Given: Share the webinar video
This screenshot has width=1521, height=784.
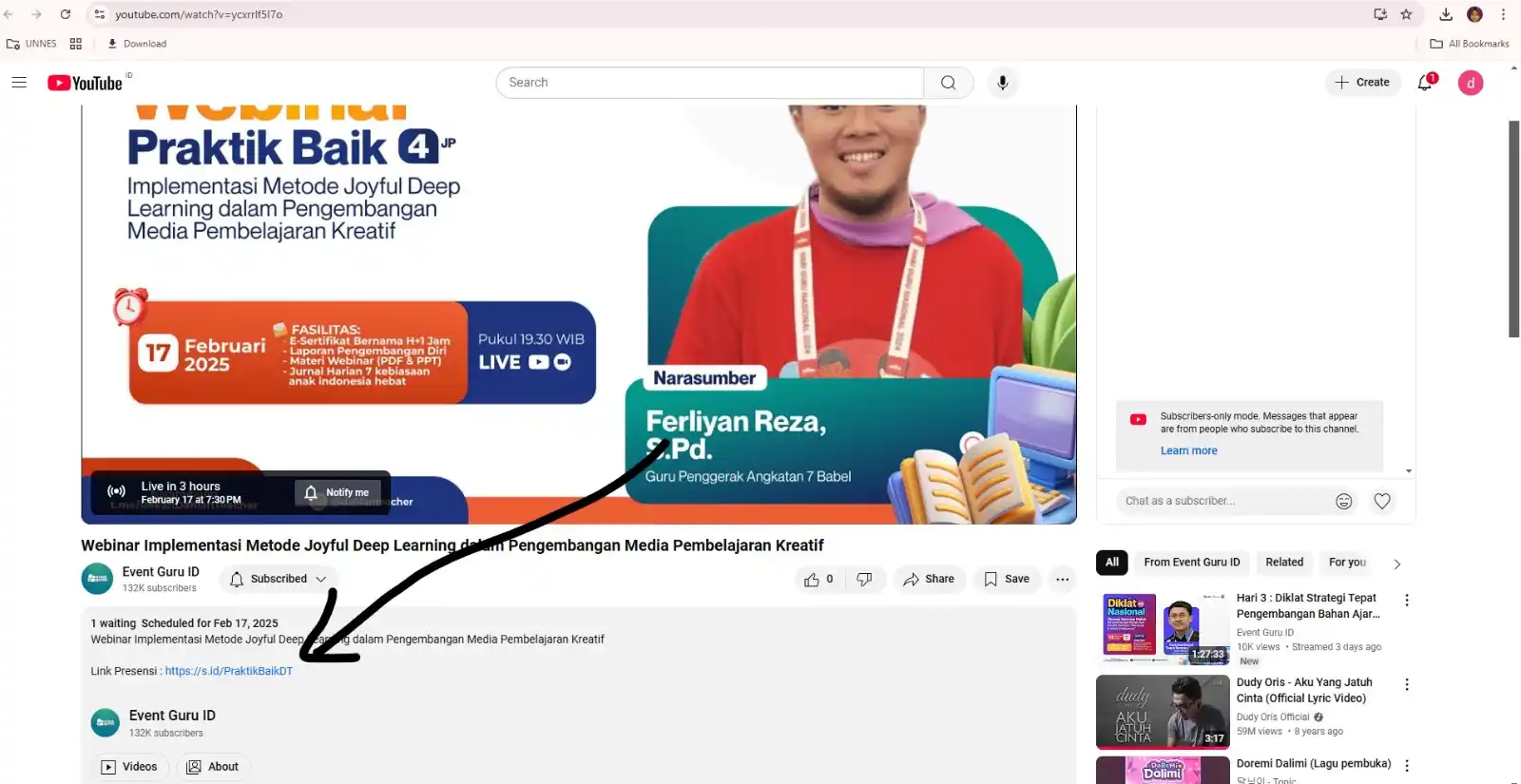Looking at the screenshot, I should pyautogui.click(x=929, y=579).
